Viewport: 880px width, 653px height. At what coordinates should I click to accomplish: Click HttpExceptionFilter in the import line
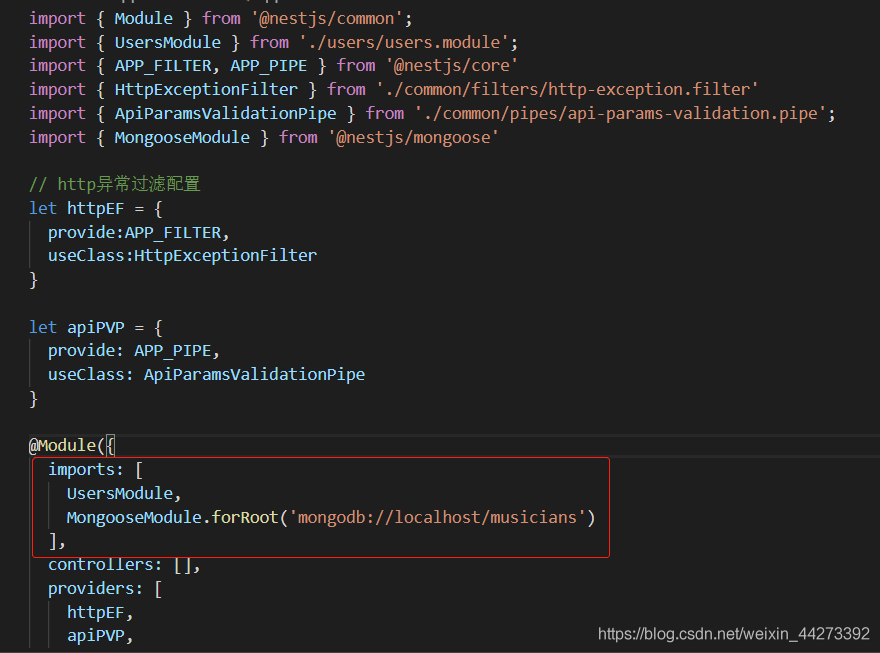[x=206, y=90]
